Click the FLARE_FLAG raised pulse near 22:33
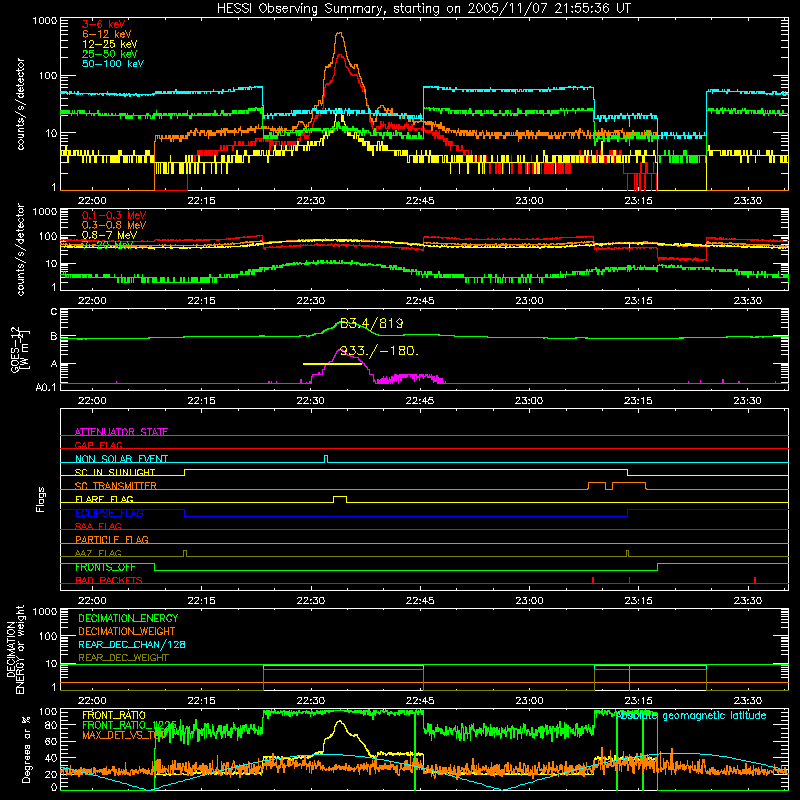The height and width of the screenshot is (800, 800). 340,499
